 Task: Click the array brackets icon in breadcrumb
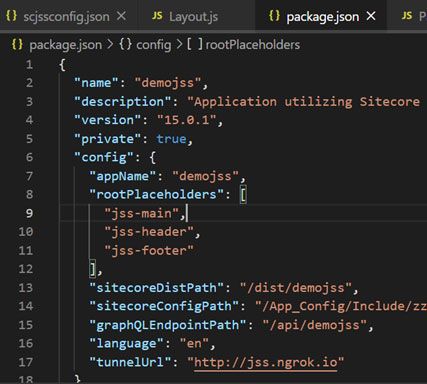[194, 44]
